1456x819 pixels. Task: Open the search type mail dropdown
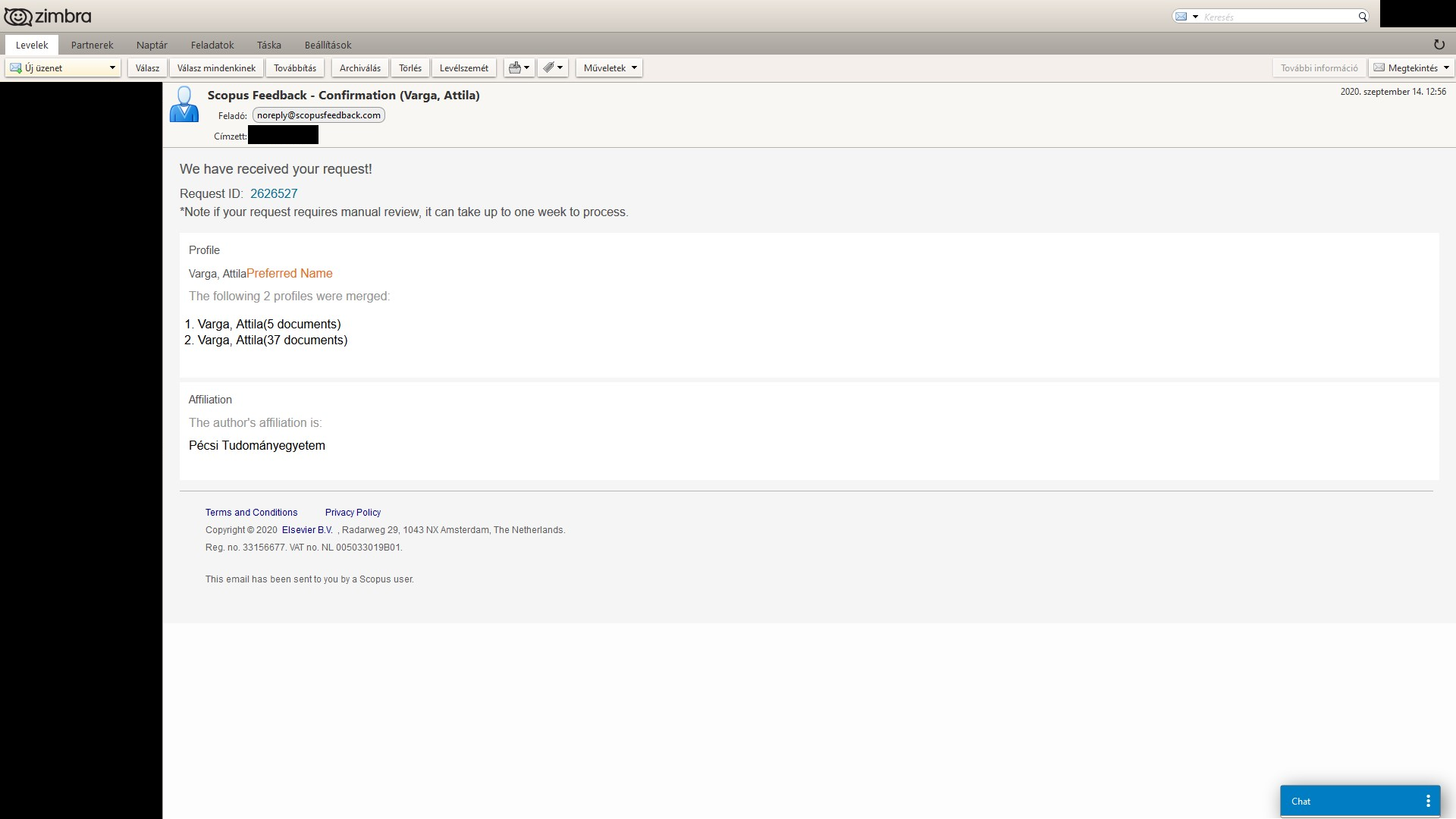click(1186, 17)
